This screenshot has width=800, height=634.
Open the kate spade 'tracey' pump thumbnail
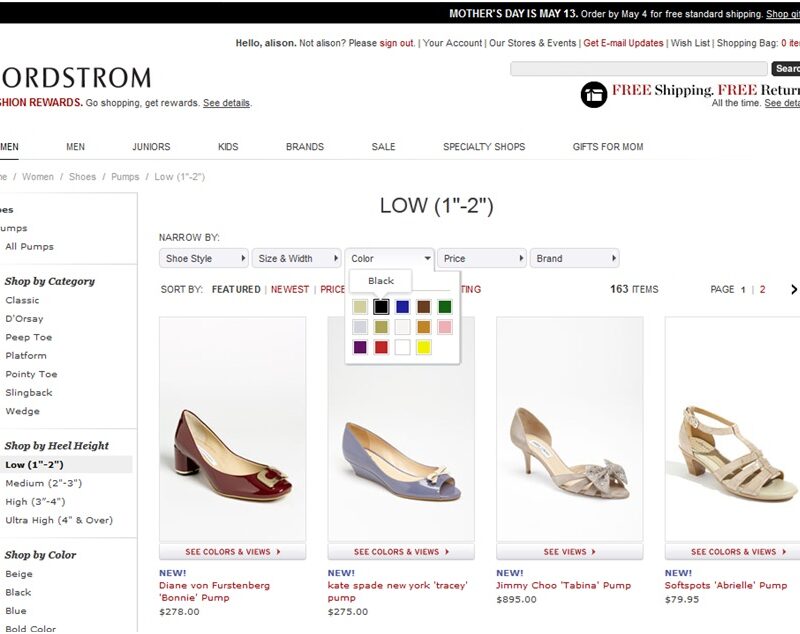pyautogui.click(x=401, y=429)
